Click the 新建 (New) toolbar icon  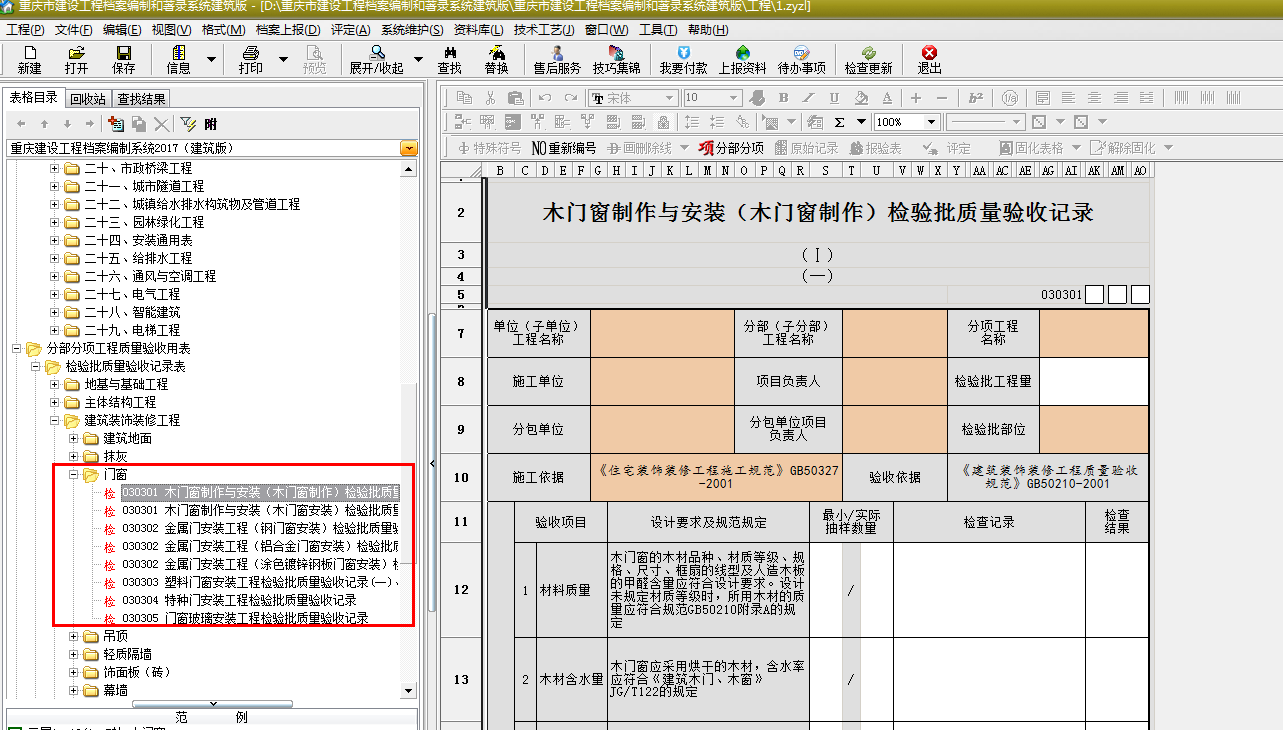pyautogui.click(x=29, y=59)
